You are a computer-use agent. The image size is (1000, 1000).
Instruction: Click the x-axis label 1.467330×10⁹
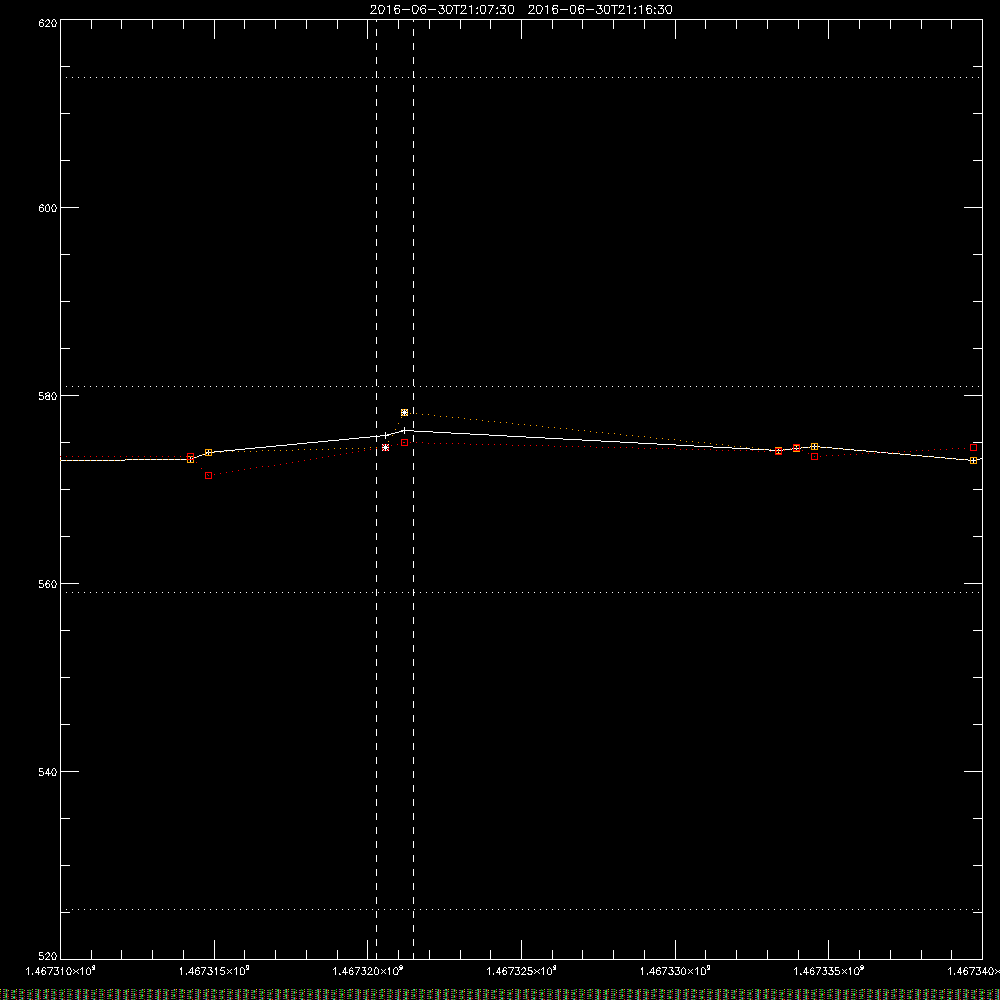(x=675, y=971)
